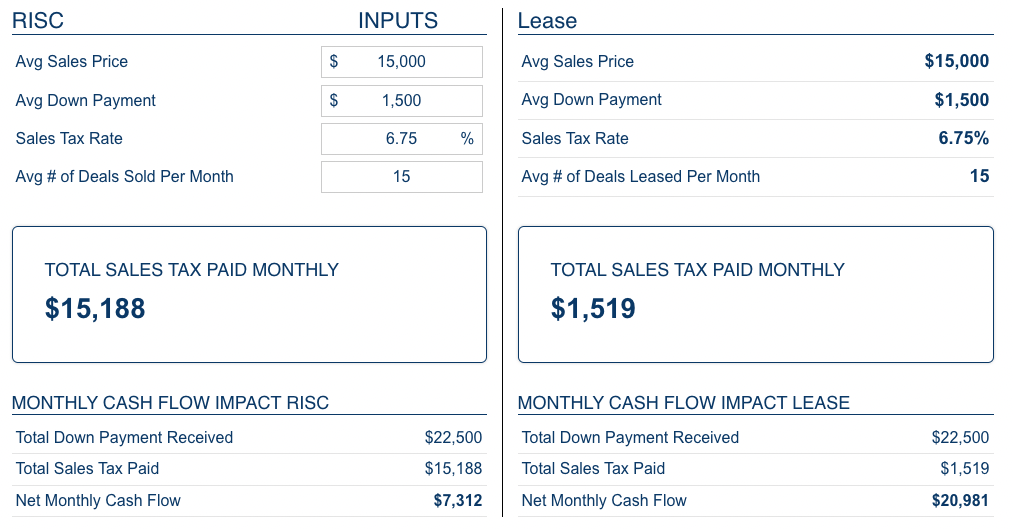Click the Avg Sales Price input field

point(401,62)
